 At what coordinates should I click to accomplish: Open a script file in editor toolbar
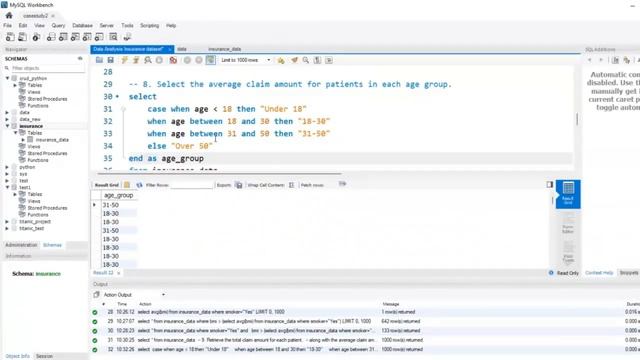(x=99, y=60)
